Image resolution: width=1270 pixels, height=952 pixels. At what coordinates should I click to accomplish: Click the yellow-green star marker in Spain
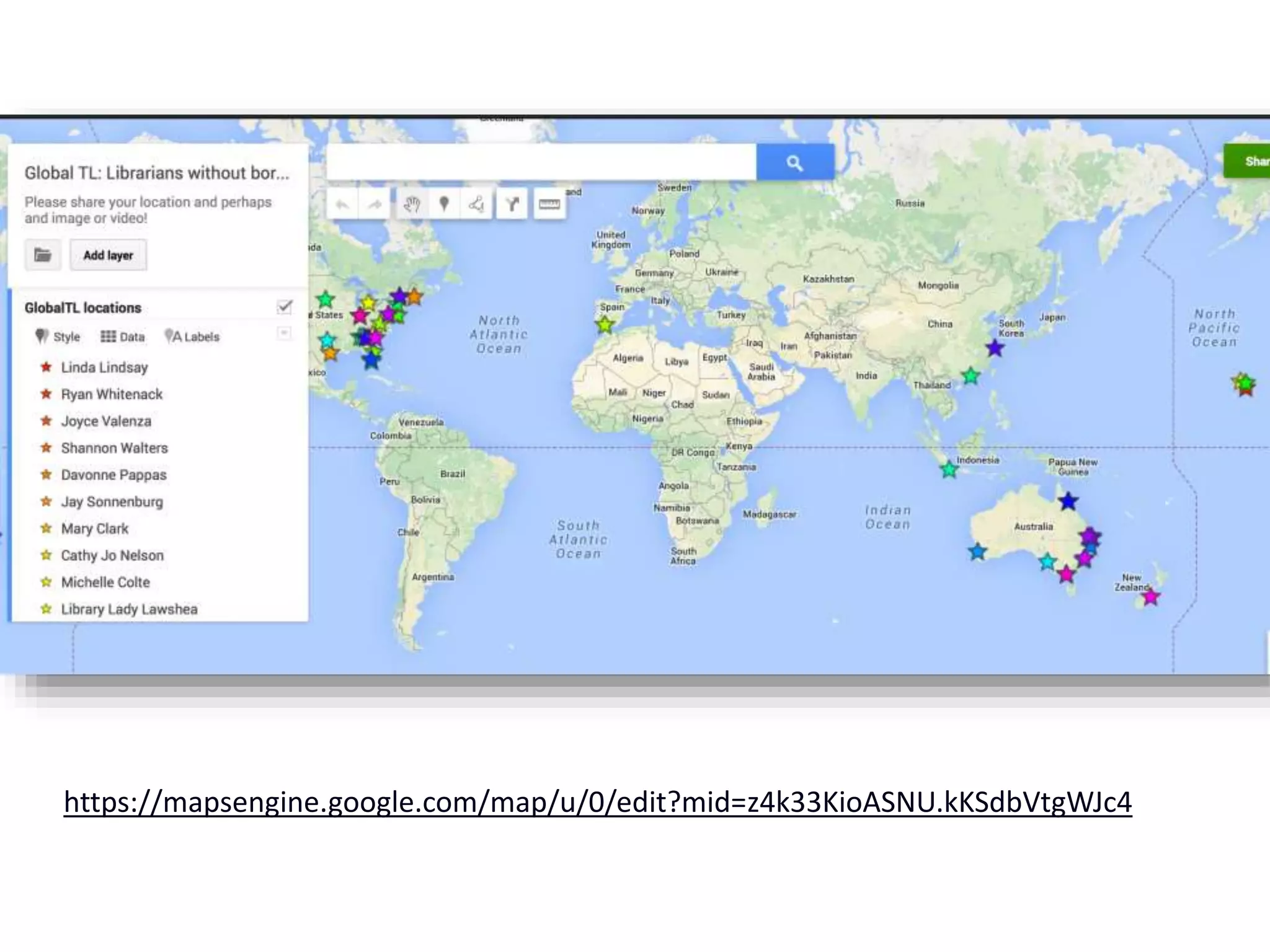click(605, 324)
